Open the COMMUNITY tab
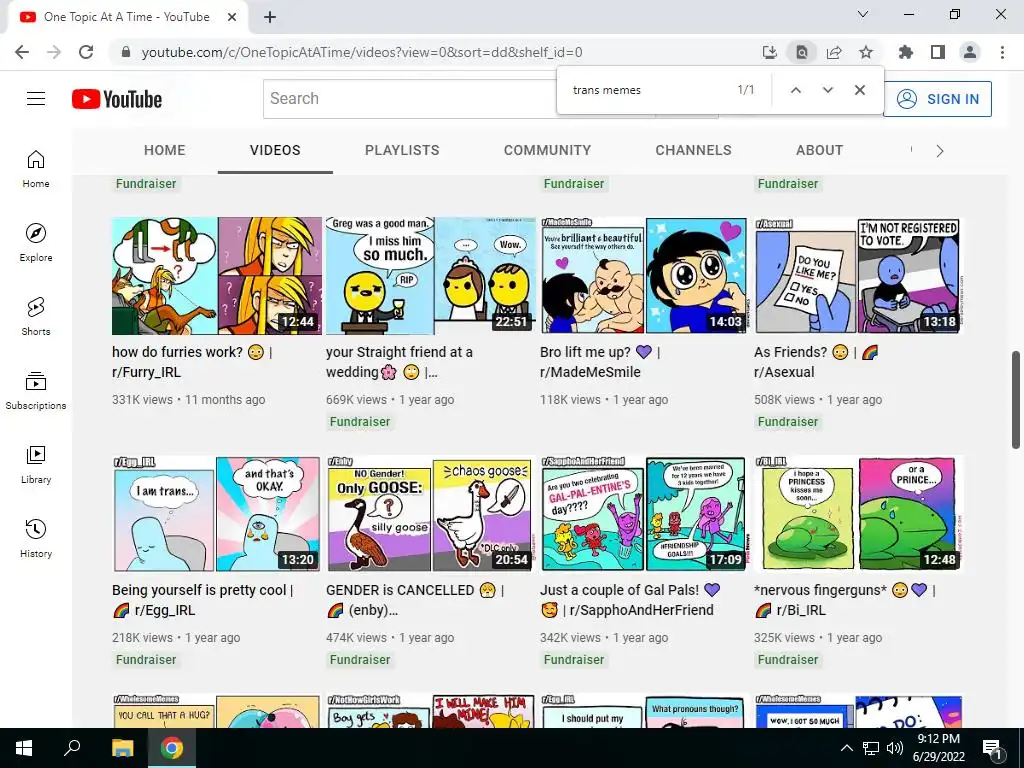The image size is (1024, 768). [547, 150]
